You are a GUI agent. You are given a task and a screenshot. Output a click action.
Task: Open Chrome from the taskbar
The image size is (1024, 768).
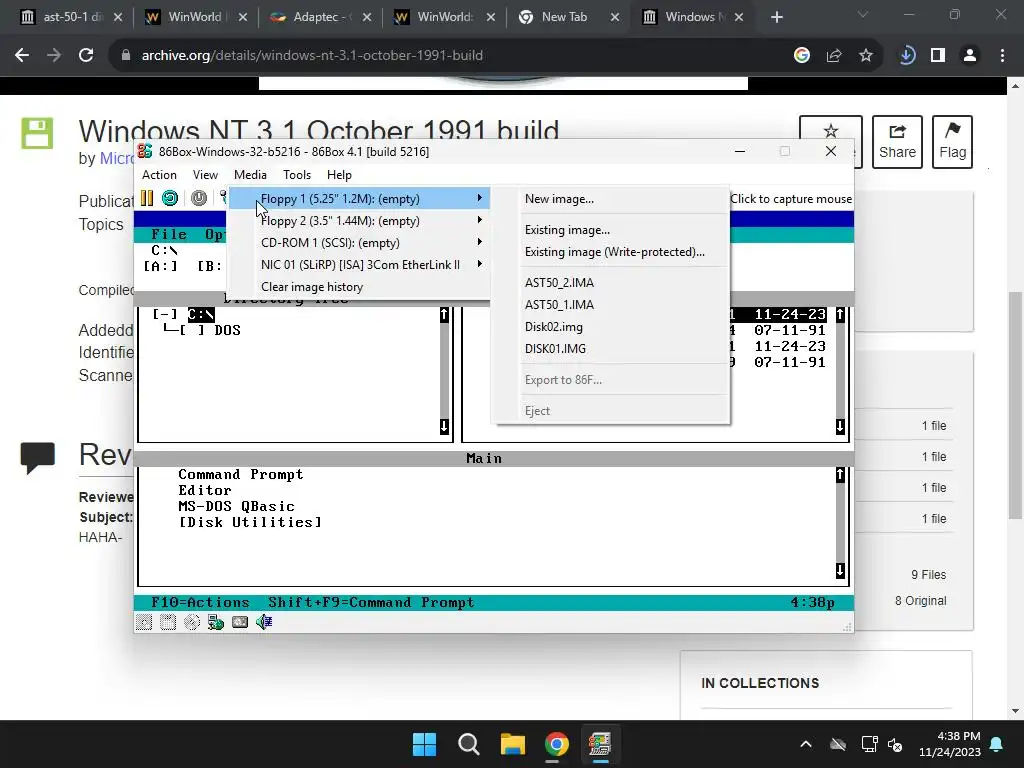[x=556, y=744]
